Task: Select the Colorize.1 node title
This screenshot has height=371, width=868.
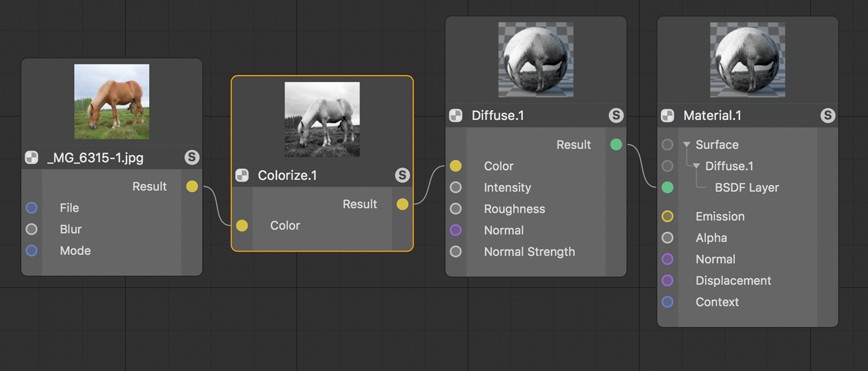Action: [287, 176]
